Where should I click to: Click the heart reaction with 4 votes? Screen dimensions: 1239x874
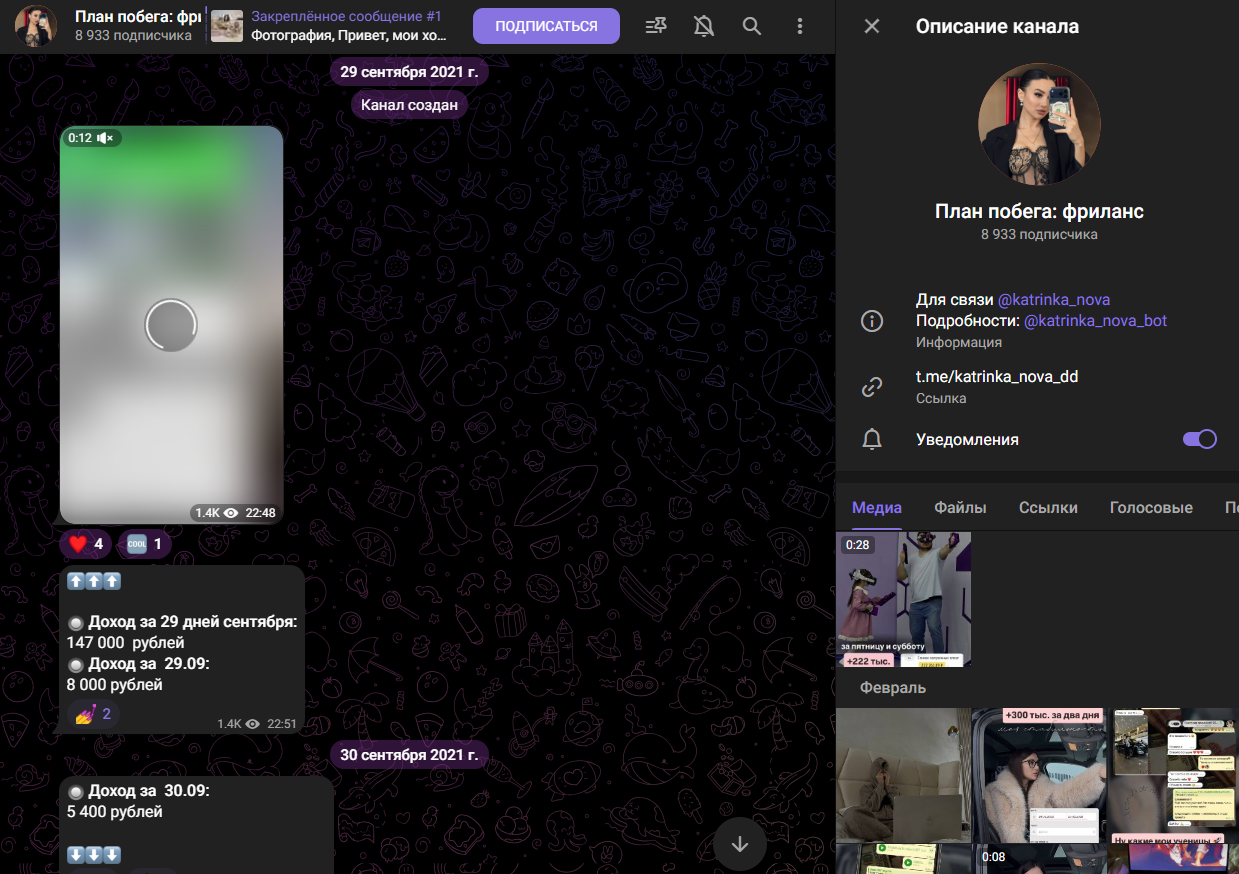click(86, 544)
